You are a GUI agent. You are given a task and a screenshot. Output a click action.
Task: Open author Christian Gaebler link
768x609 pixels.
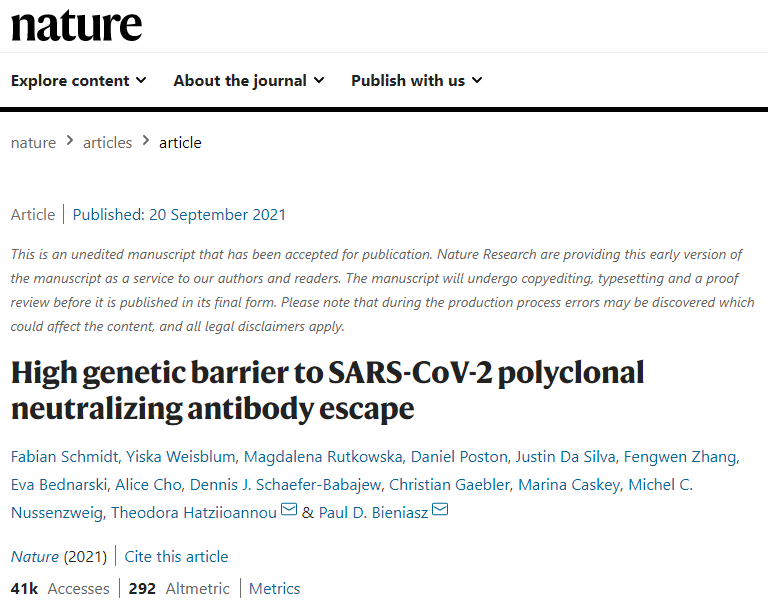pos(449,485)
